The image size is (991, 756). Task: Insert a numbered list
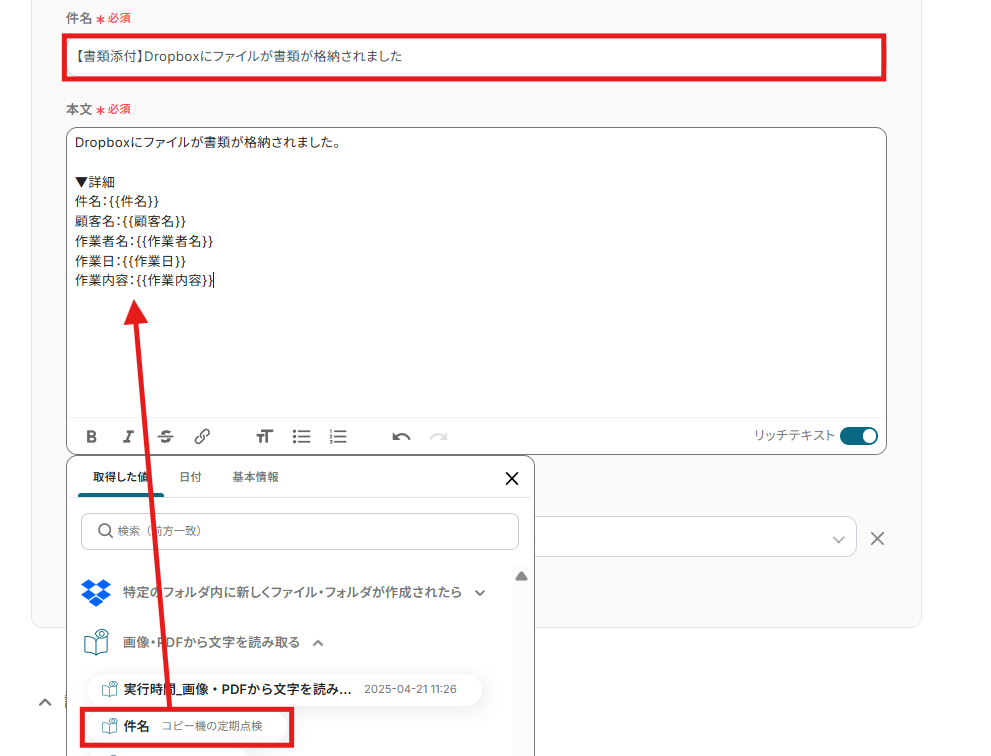point(338,436)
